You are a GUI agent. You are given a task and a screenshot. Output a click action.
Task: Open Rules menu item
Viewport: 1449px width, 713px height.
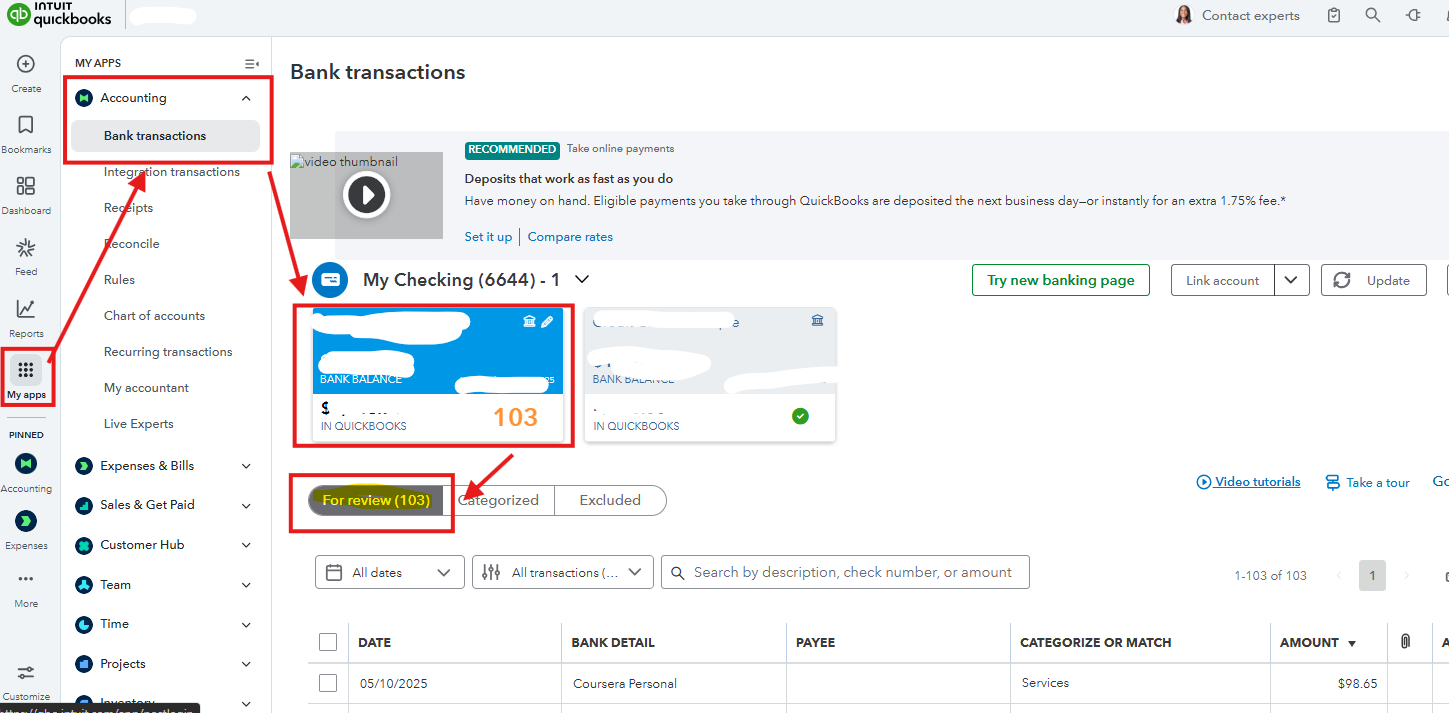click(x=119, y=280)
